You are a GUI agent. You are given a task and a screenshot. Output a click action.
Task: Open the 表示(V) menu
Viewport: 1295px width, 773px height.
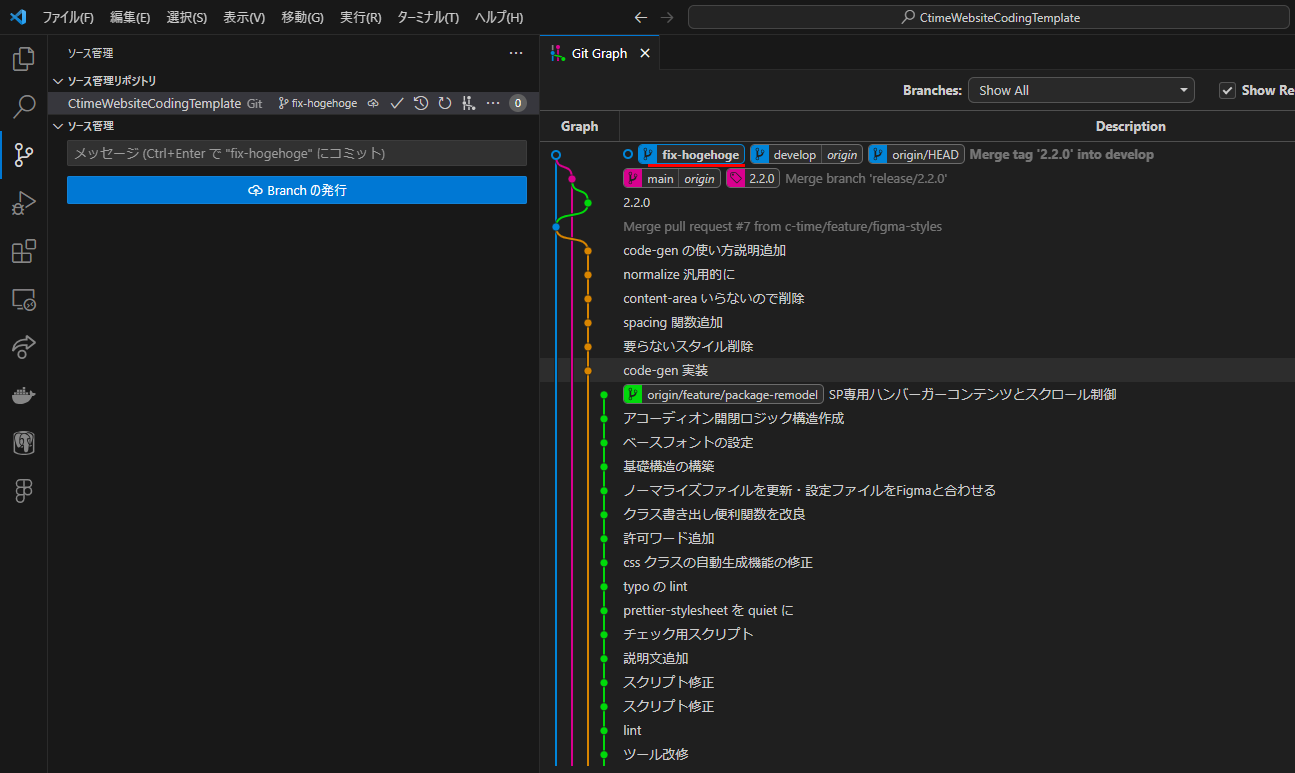click(244, 18)
